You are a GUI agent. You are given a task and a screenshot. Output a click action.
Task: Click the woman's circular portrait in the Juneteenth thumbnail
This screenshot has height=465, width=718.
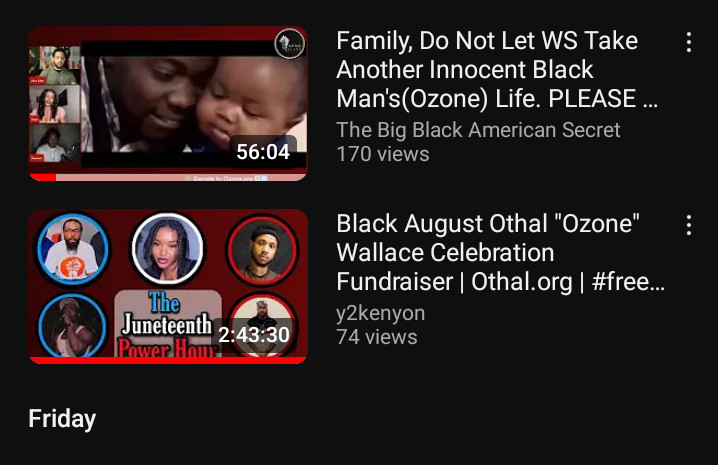tap(168, 248)
